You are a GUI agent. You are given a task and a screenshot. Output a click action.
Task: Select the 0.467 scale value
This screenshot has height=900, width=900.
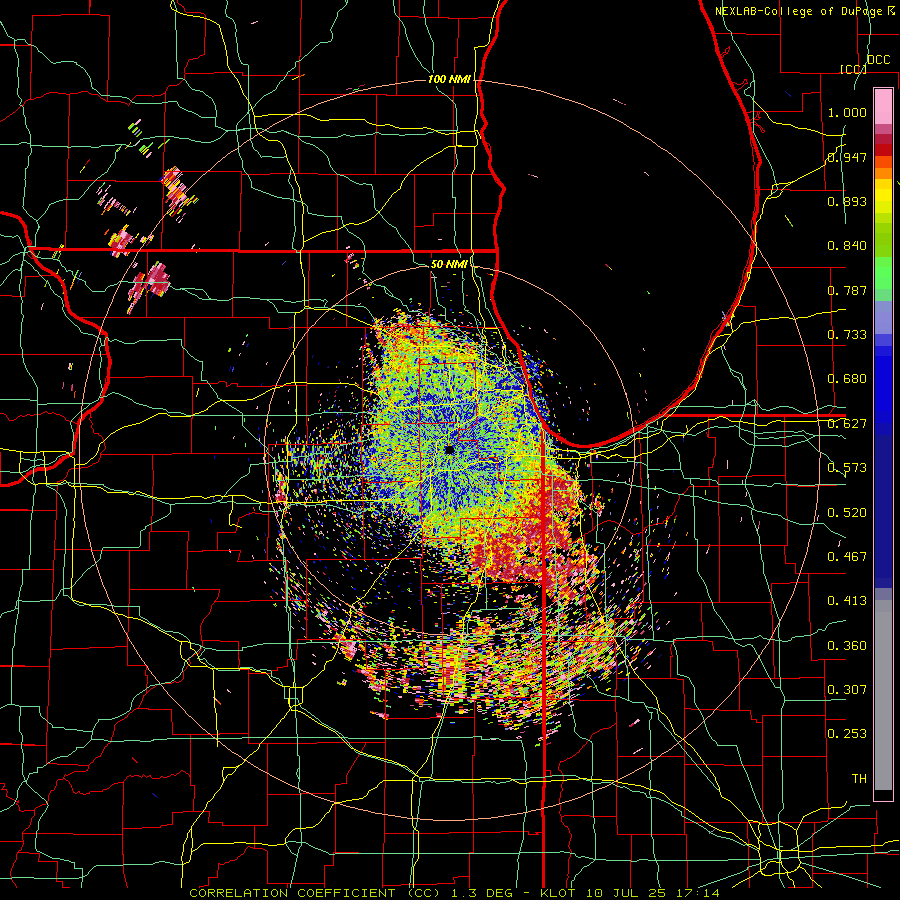click(847, 557)
